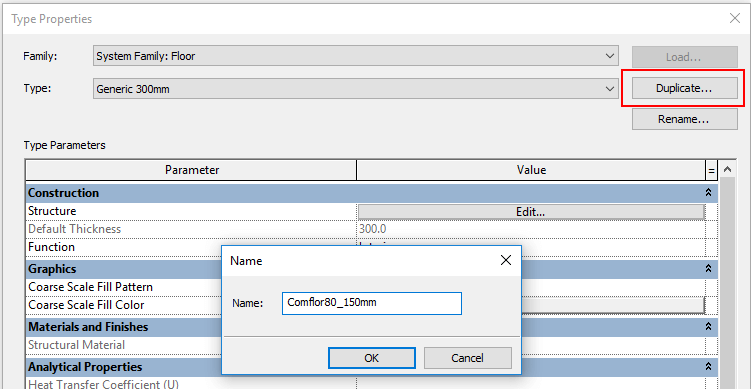Open the Family dropdown showing System Family: Floor
This screenshot has width=751, height=389.
tap(355, 56)
